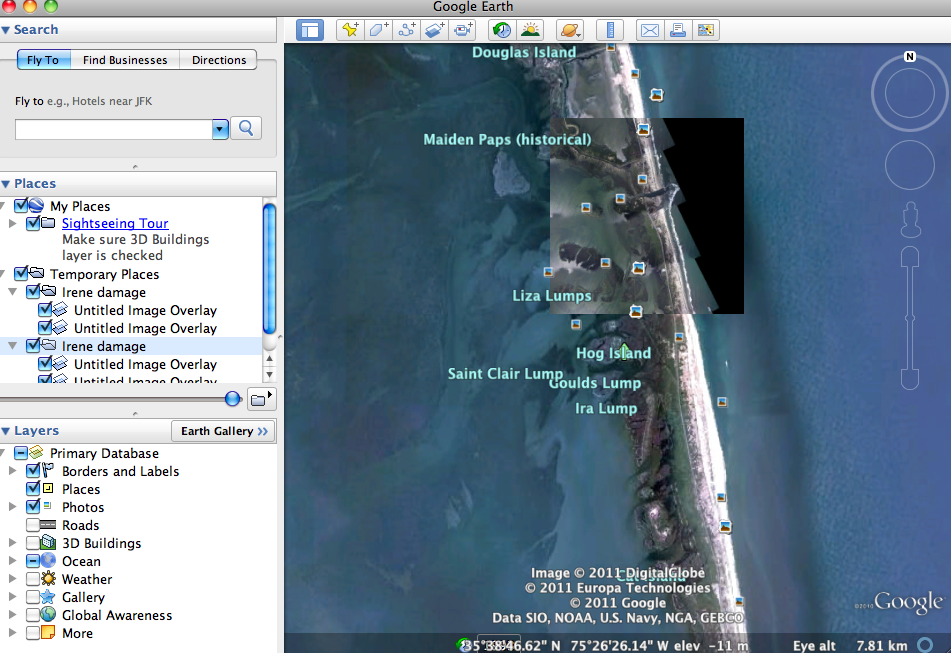Screen dimensions: 951x653
Task: Switch to the Find Businesses tab
Action: [x=125, y=59]
